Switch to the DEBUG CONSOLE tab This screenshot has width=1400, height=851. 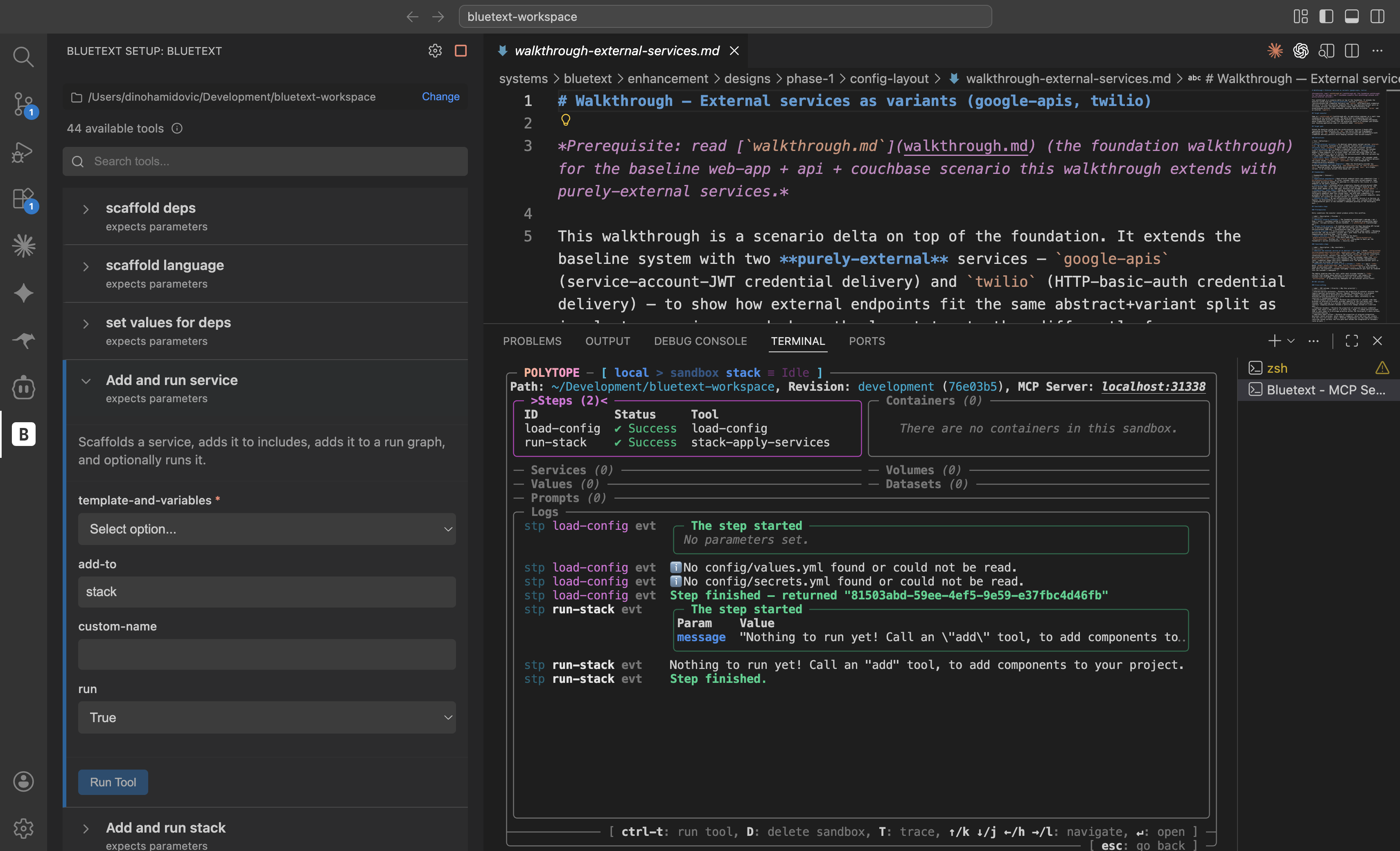[x=700, y=341]
